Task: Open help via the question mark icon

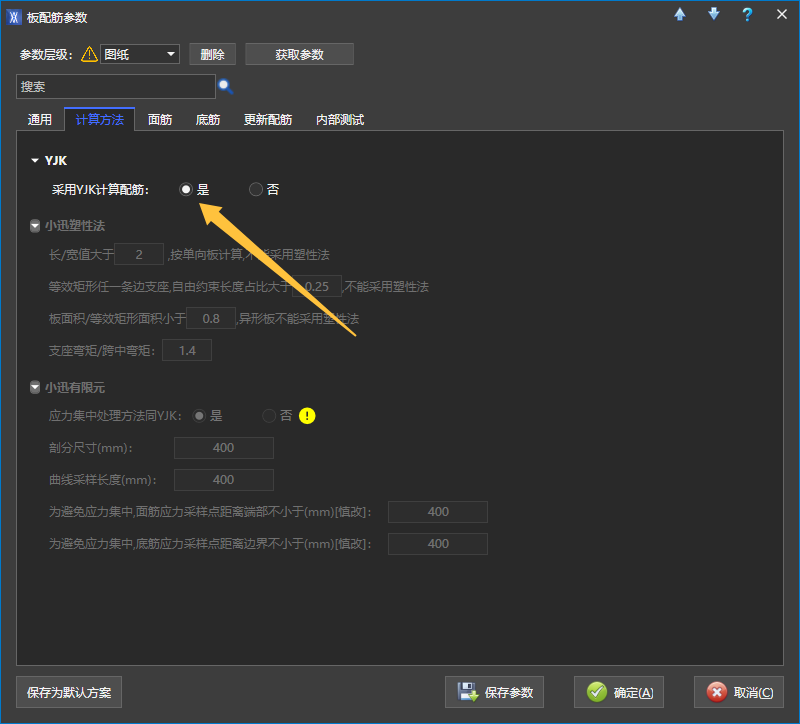Action: tap(747, 14)
